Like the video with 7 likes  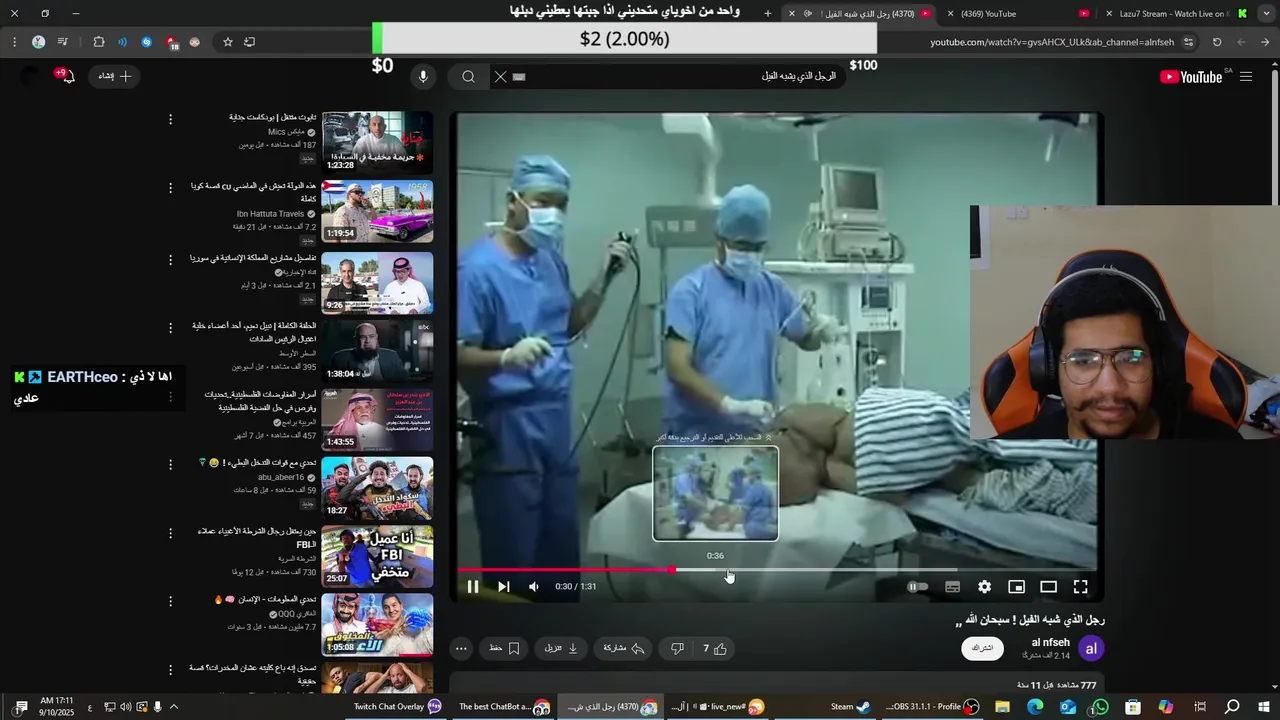click(x=714, y=649)
